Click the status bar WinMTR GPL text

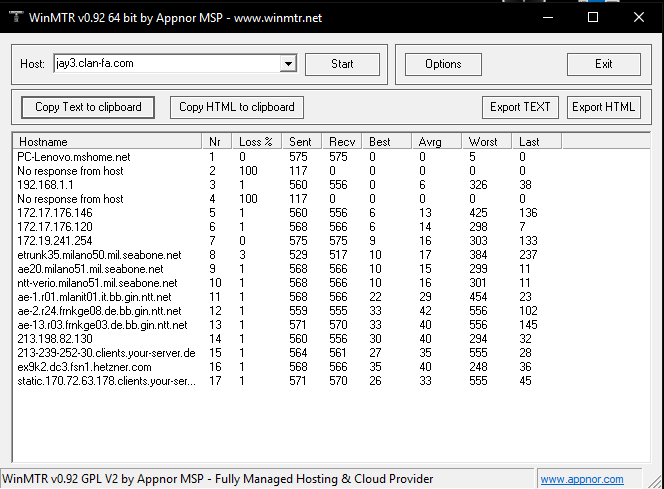pos(218,479)
